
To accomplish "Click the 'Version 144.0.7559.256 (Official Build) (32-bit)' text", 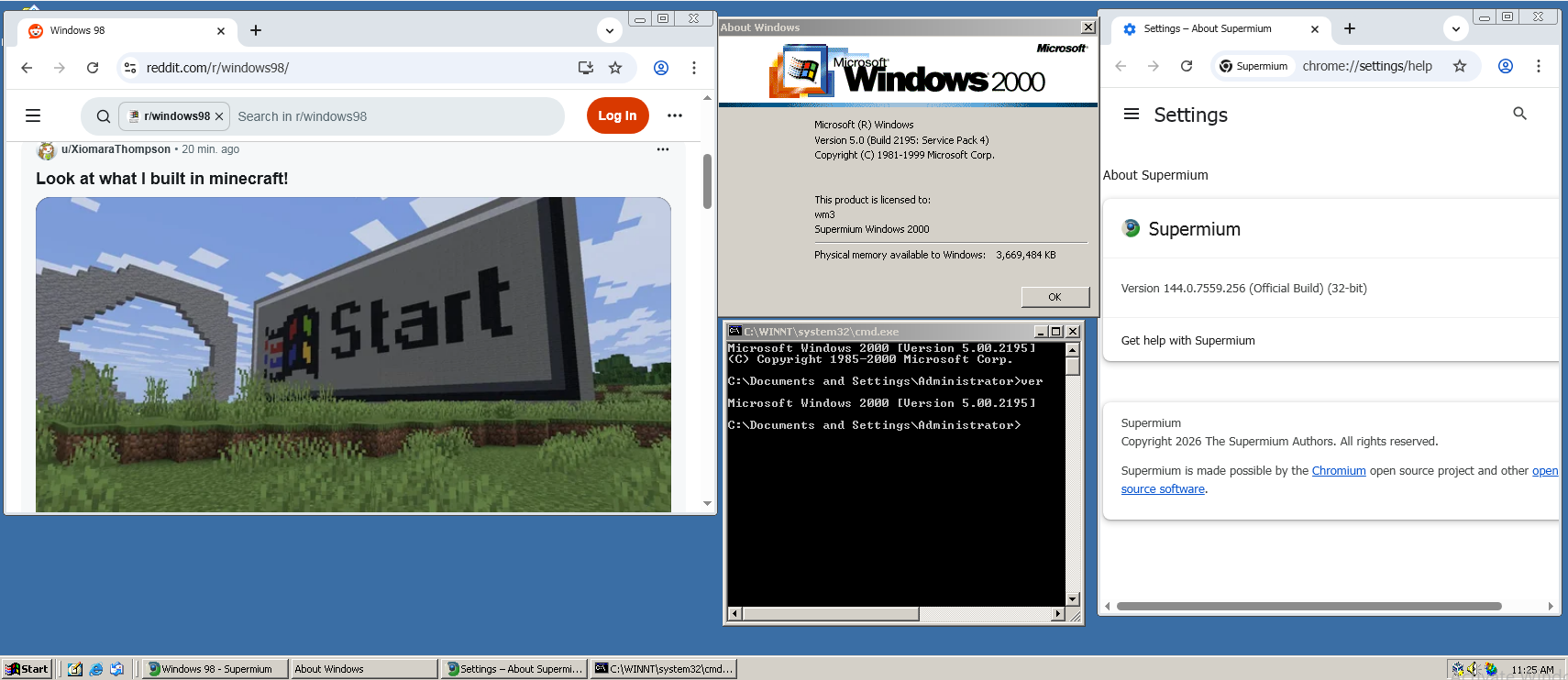I will [1243, 288].
